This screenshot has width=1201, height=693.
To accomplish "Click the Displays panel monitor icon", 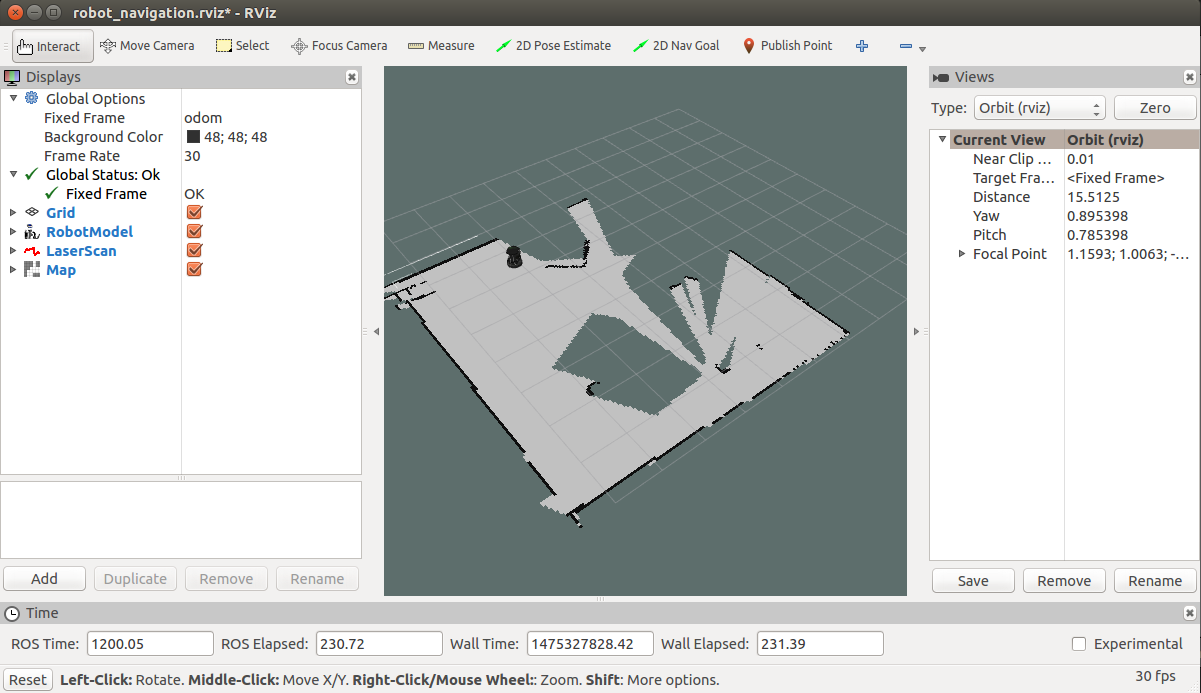I will pyautogui.click(x=12, y=77).
